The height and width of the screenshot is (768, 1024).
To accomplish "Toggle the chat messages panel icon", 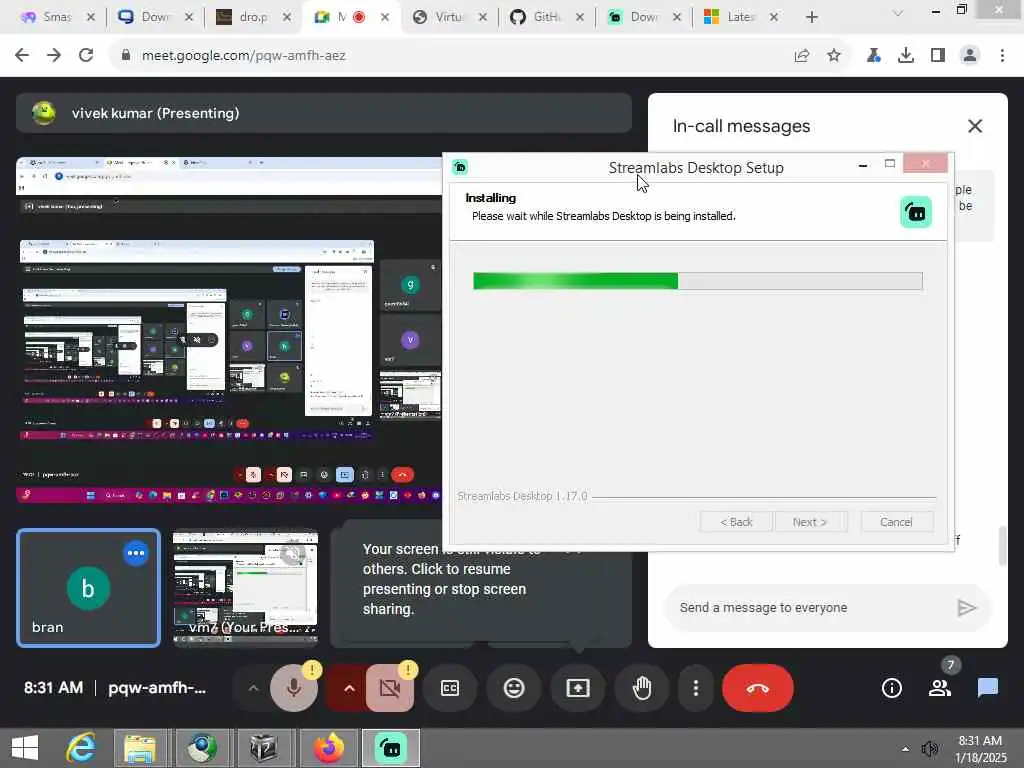I will pyautogui.click(x=987, y=688).
